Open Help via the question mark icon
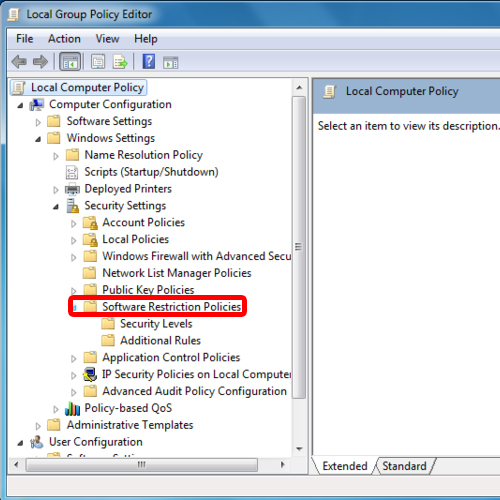Image resolution: width=500 pixels, height=500 pixels. pos(149,61)
